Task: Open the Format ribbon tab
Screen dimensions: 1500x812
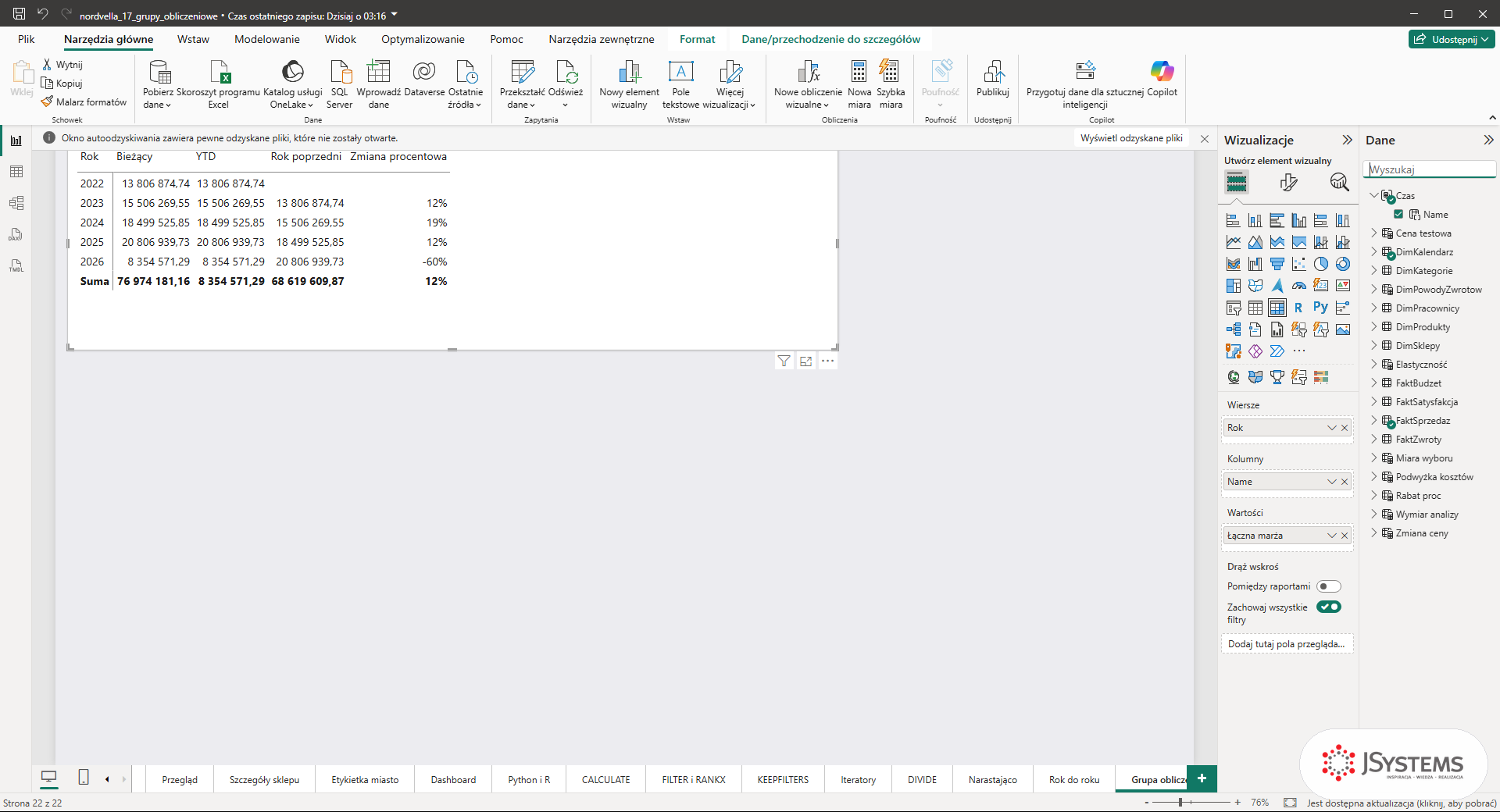Action: tap(697, 39)
